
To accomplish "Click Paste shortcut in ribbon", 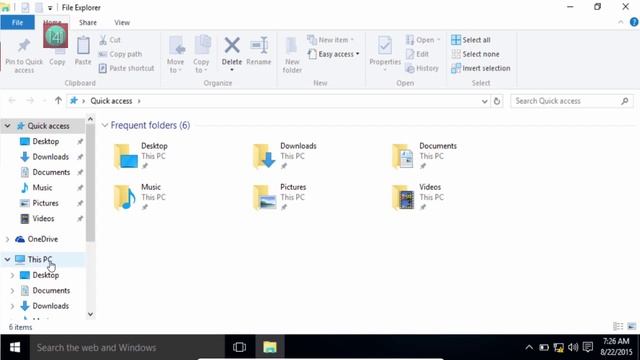I will point(126,68).
